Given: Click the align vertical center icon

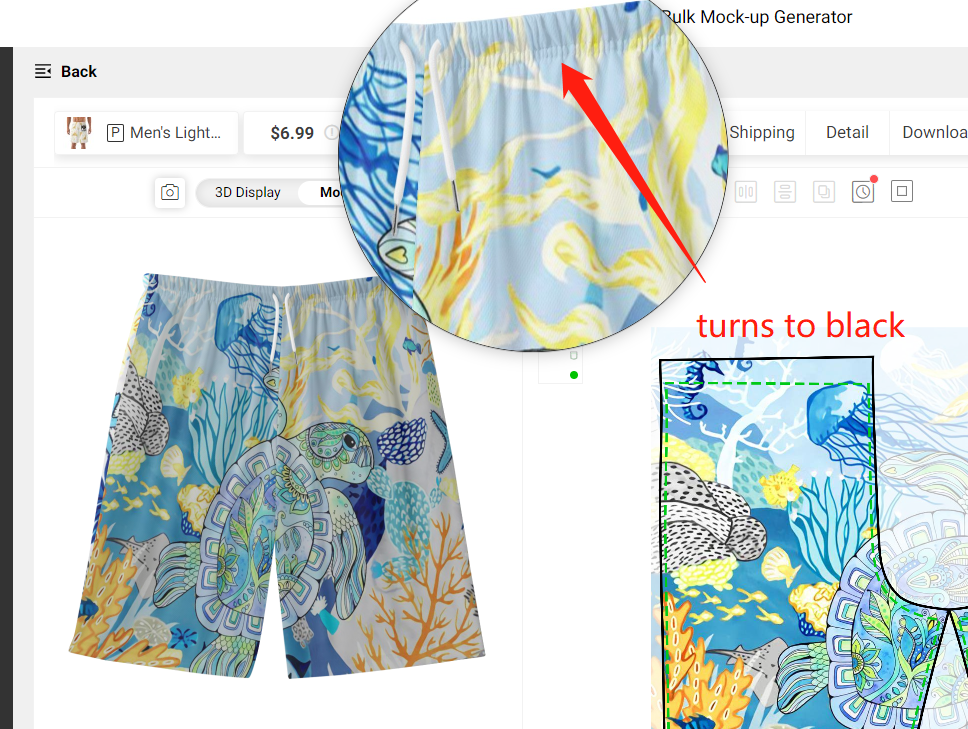Looking at the screenshot, I should click(785, 192).
